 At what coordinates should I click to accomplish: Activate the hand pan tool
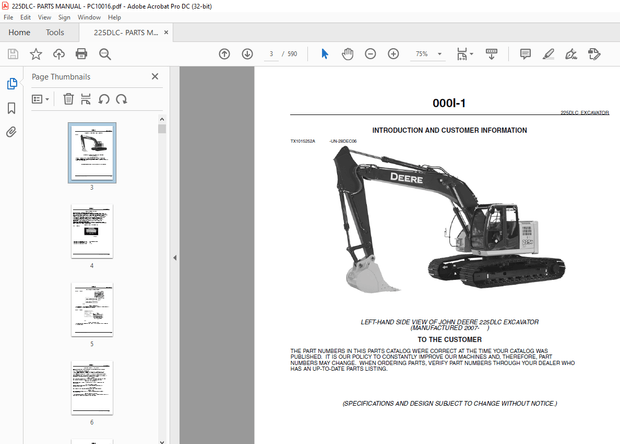(x=348, y=54)
